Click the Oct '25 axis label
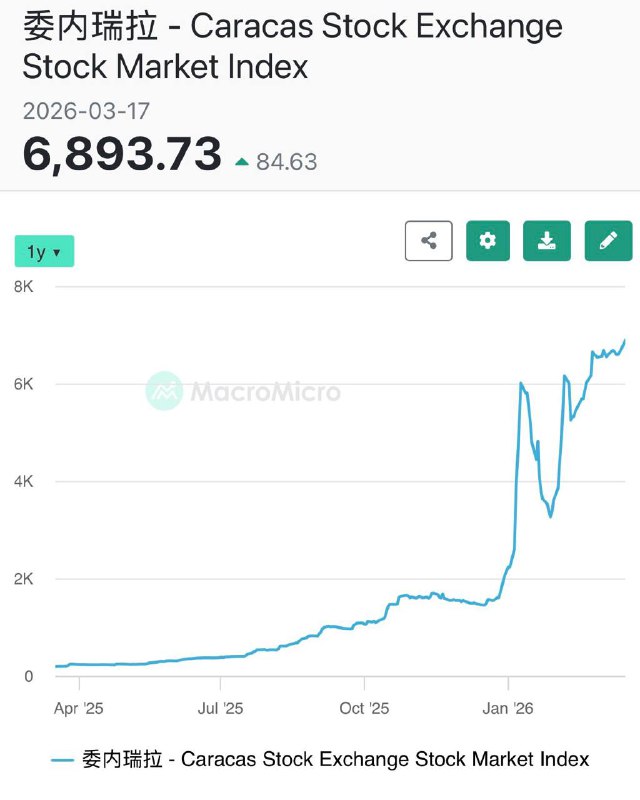This screenshot has height=800, width=640. pos(365,709)
